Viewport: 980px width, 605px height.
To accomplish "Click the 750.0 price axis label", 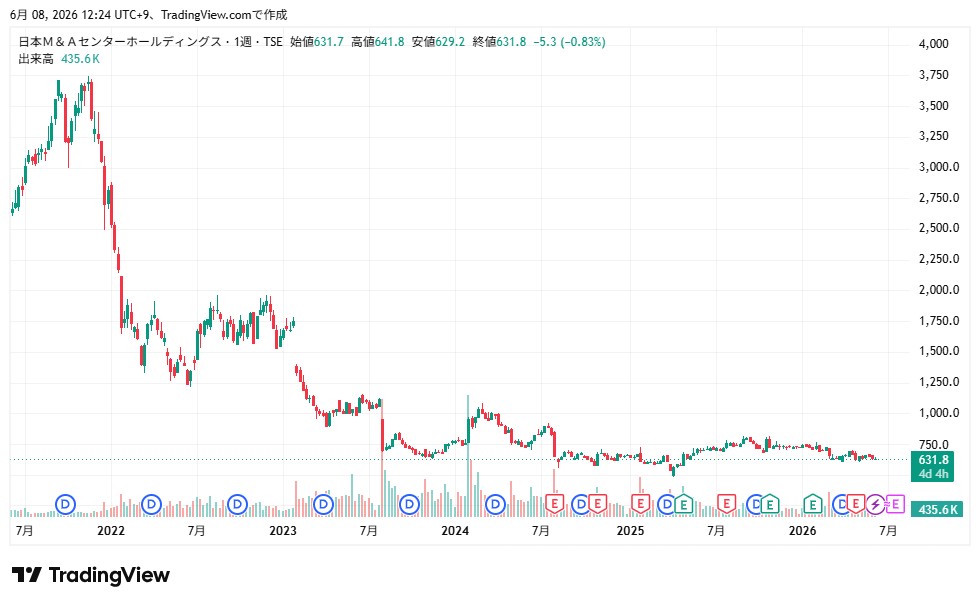I will tap(934, 444).
